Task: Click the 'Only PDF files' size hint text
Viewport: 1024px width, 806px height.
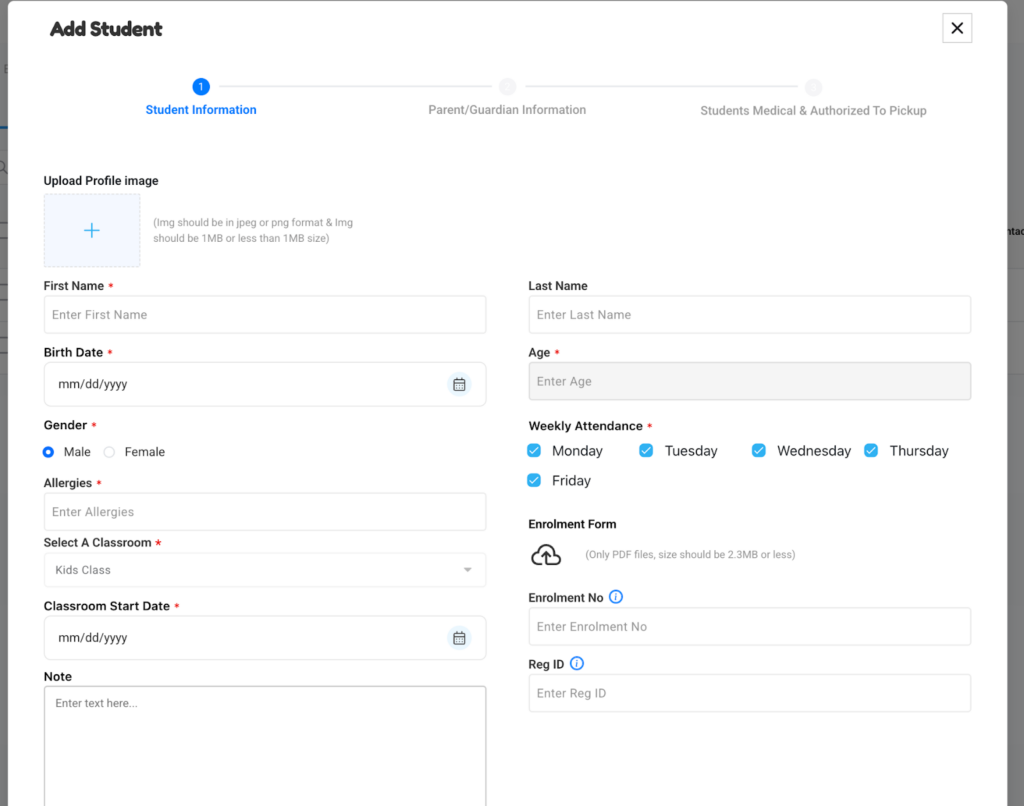Action: point(690,555)
